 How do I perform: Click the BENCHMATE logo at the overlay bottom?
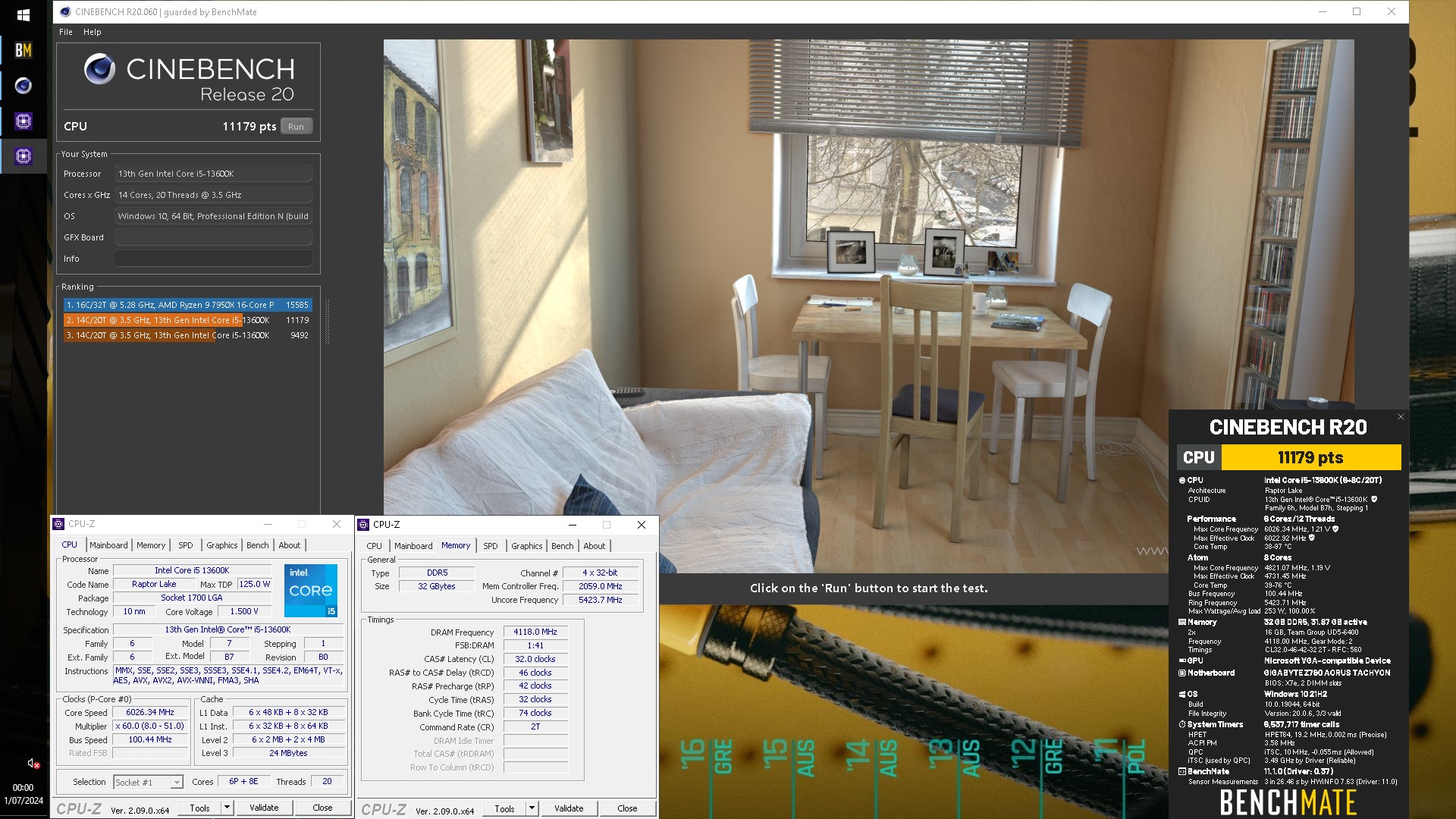coord(1288,803)
